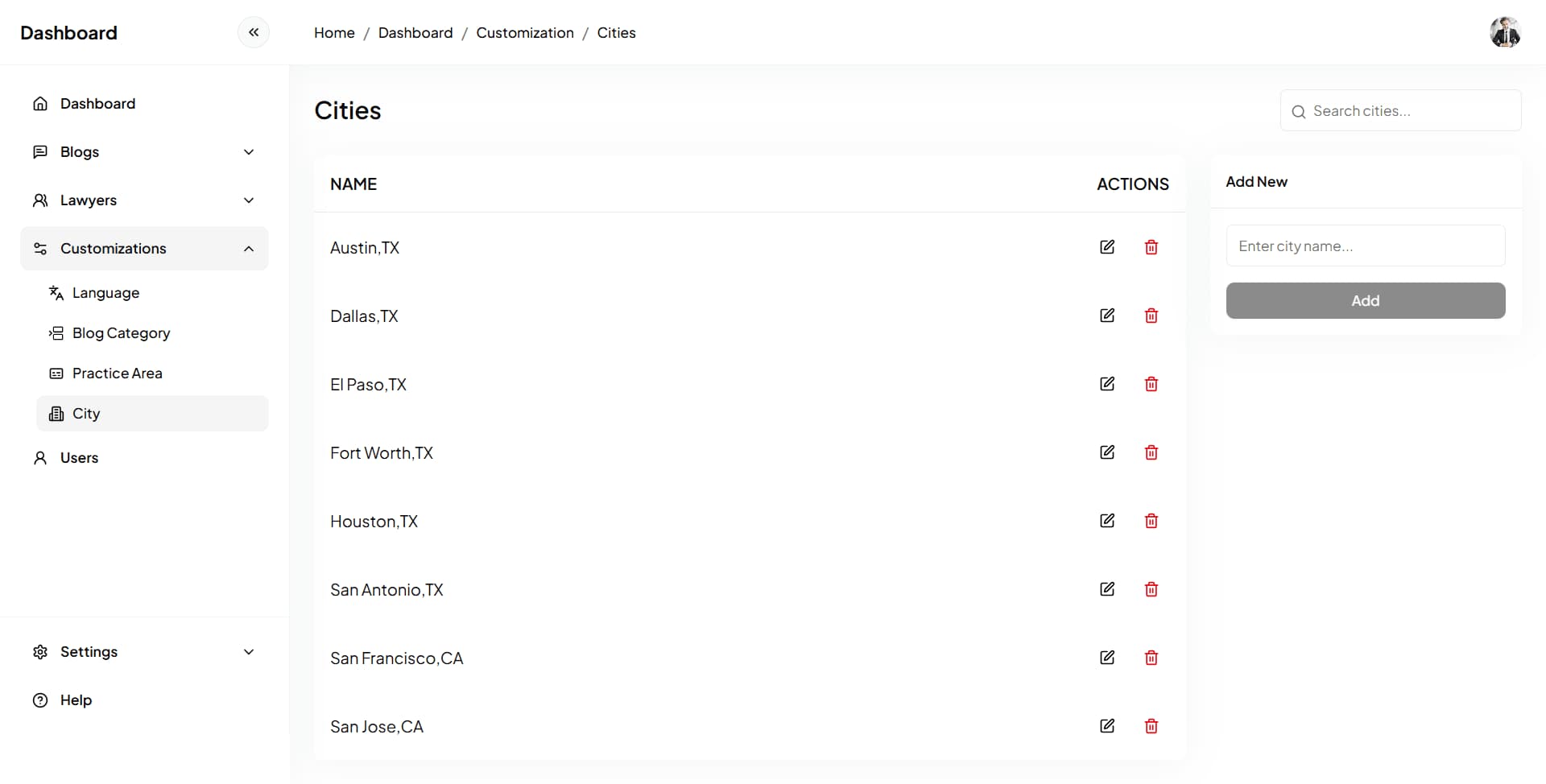Remove El Paso,TX using its trash icon

click(x=1151, y=384)
